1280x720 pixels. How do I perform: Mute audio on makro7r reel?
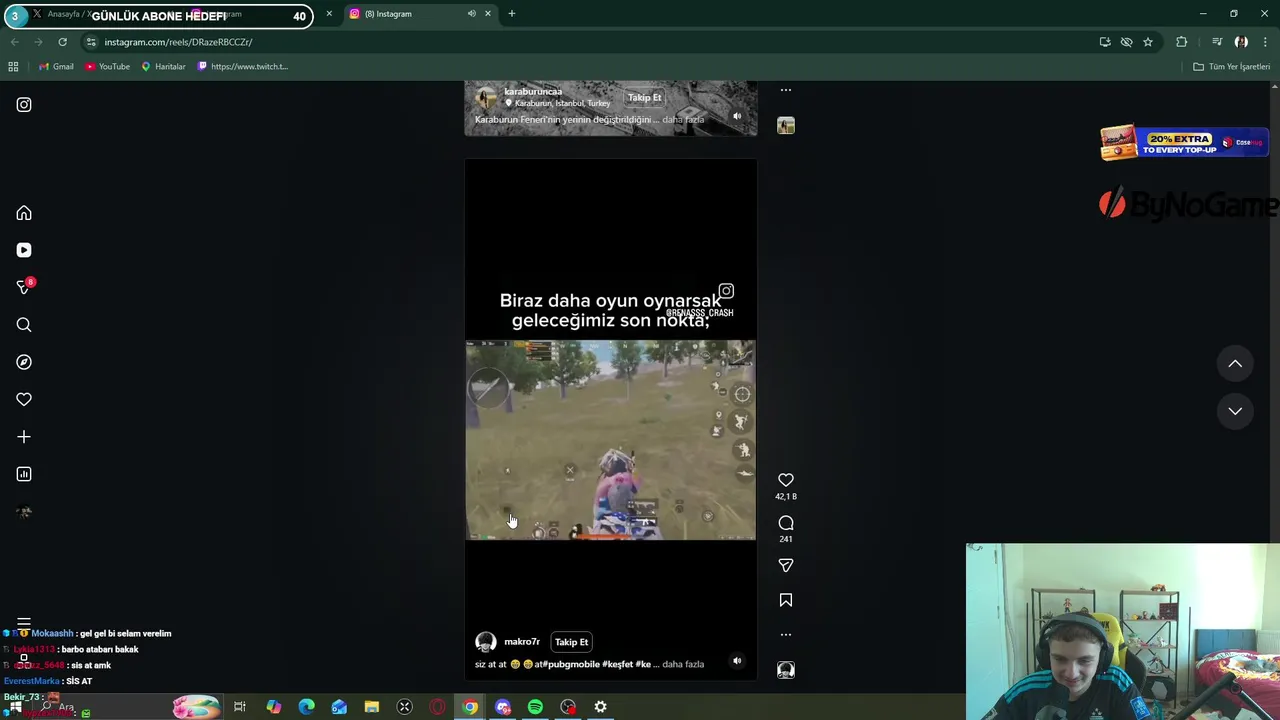click(737, 661)
